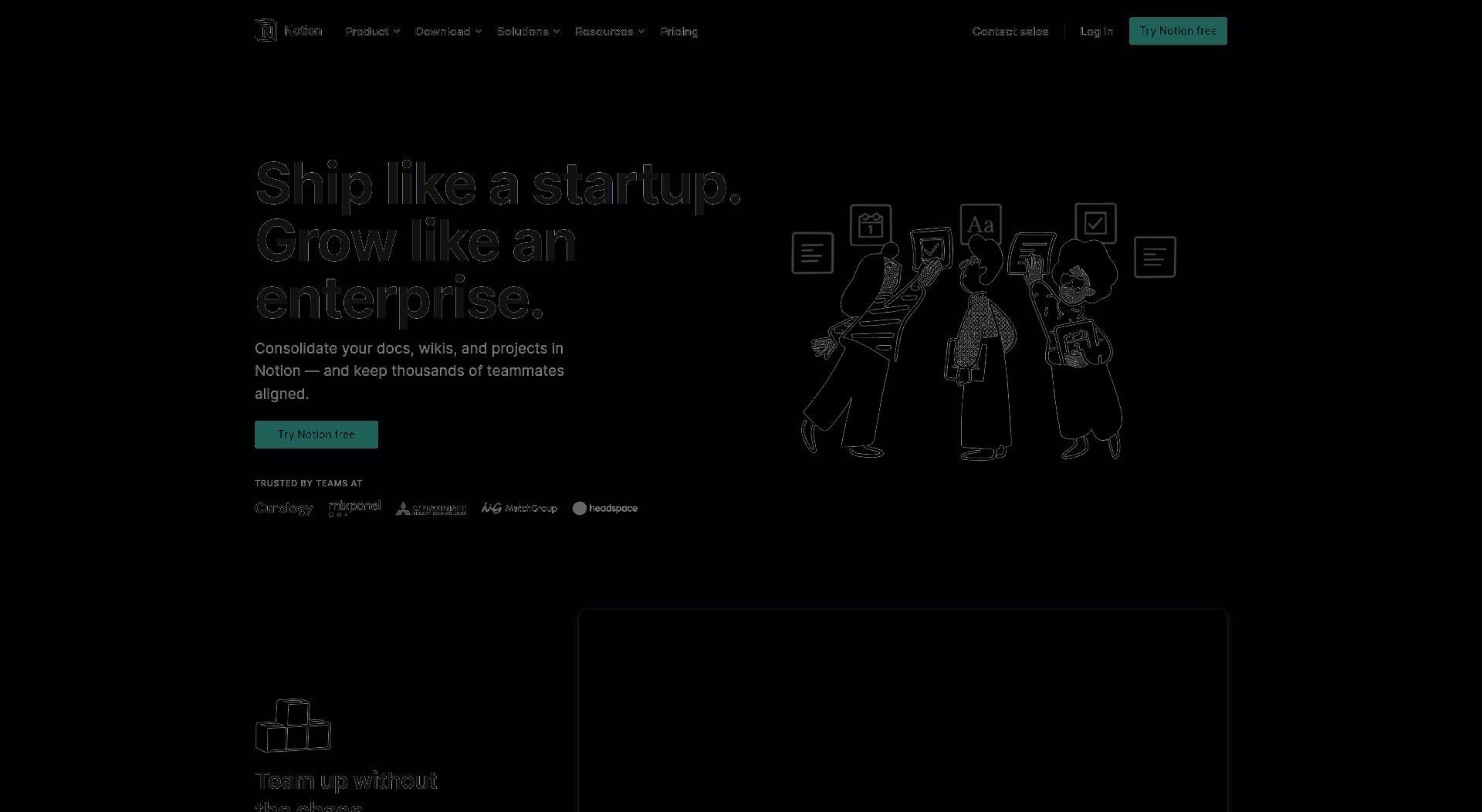Click the calendar icon tile in illustration
The image size is (1482, 812).
coord(871,225)
